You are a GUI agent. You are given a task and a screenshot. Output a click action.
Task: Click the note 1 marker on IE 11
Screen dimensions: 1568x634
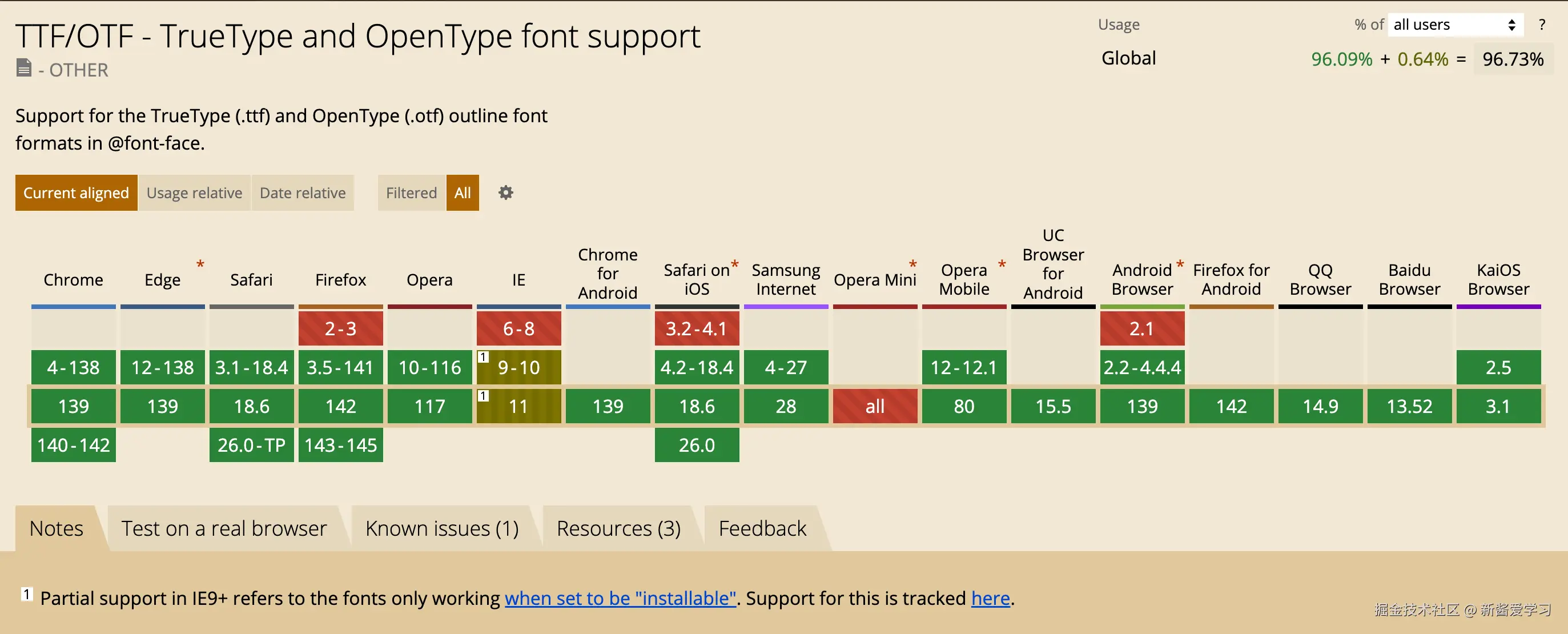(483, 396)
